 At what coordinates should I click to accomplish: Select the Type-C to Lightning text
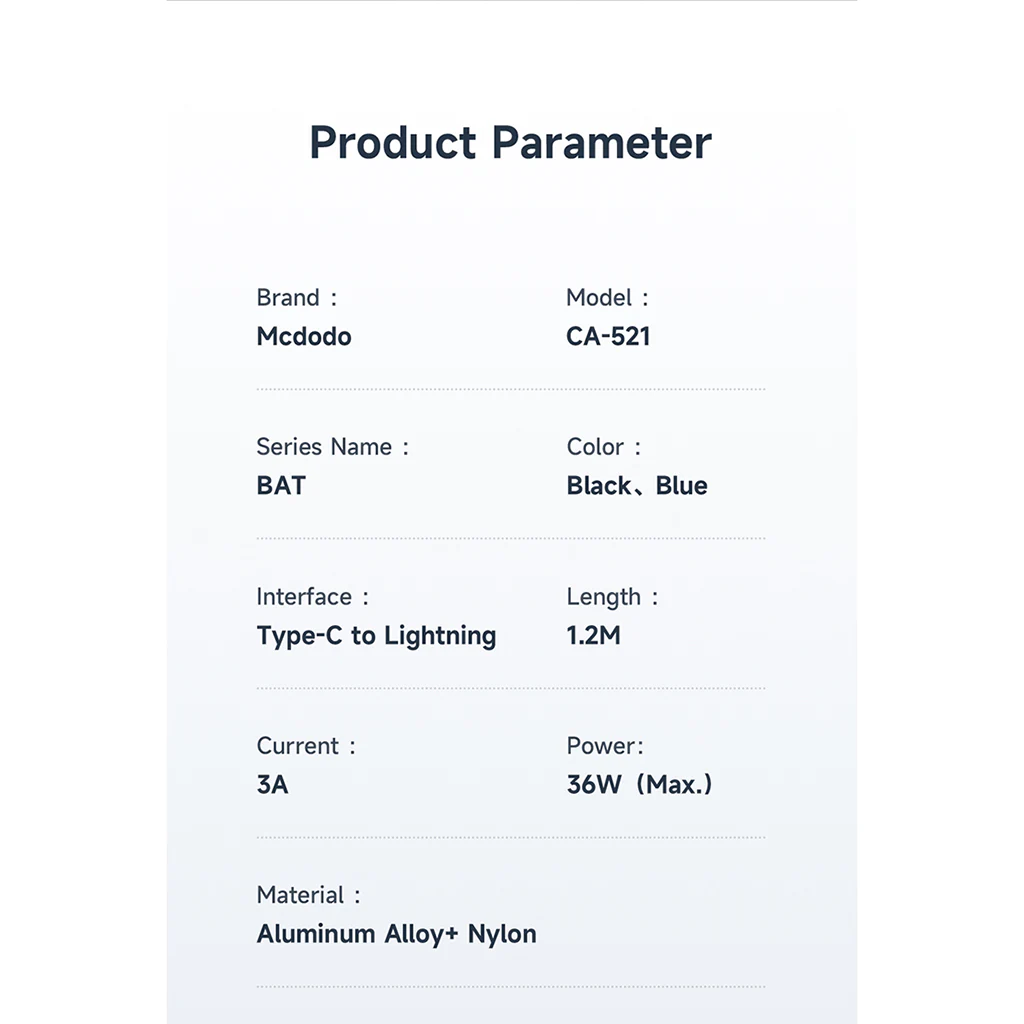click(x=376, y=636)
